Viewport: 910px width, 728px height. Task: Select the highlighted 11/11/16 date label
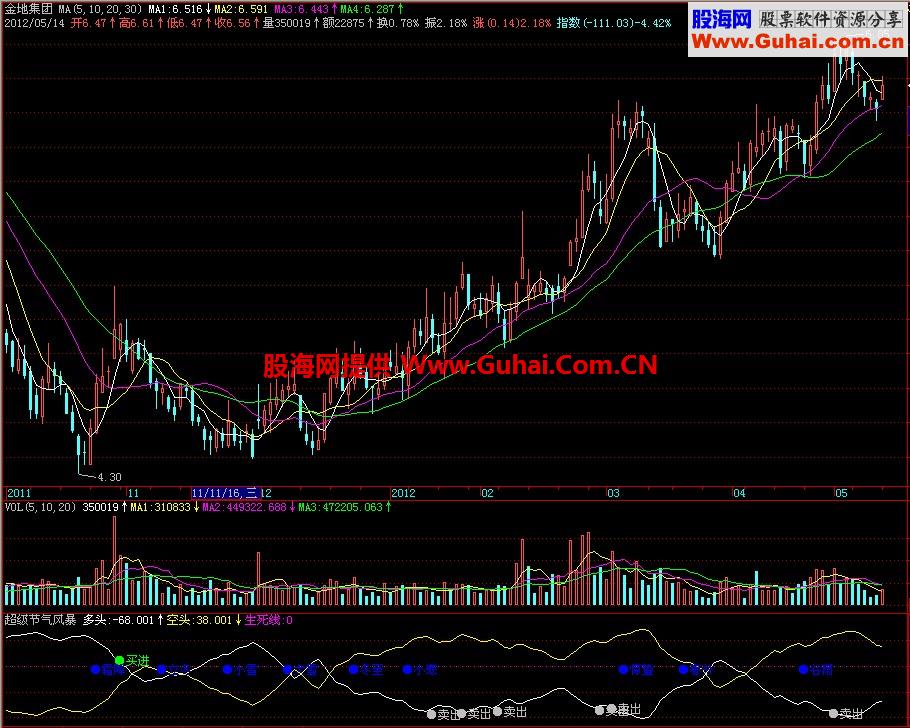point(225,493)
